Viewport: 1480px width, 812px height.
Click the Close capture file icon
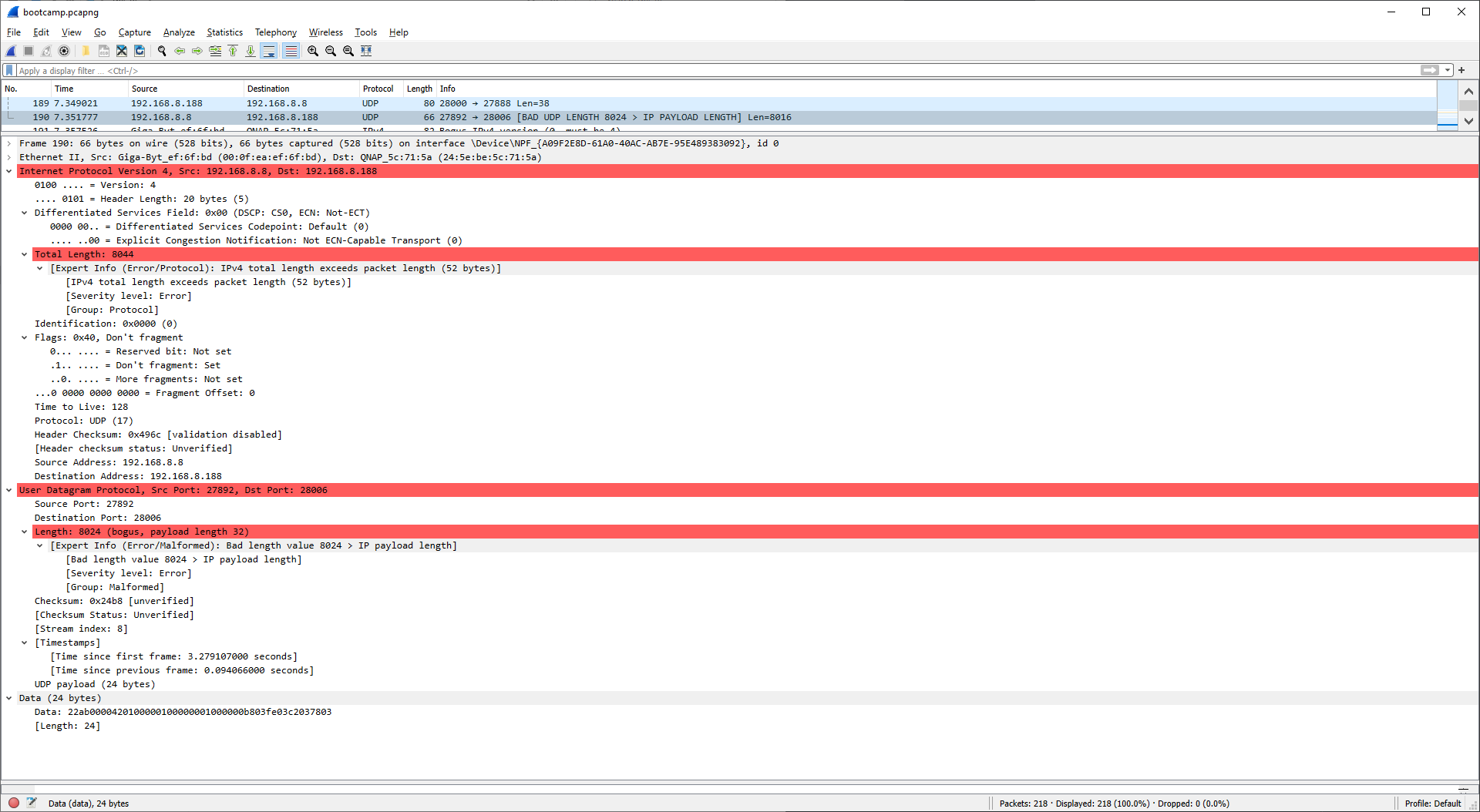point(122,51)
